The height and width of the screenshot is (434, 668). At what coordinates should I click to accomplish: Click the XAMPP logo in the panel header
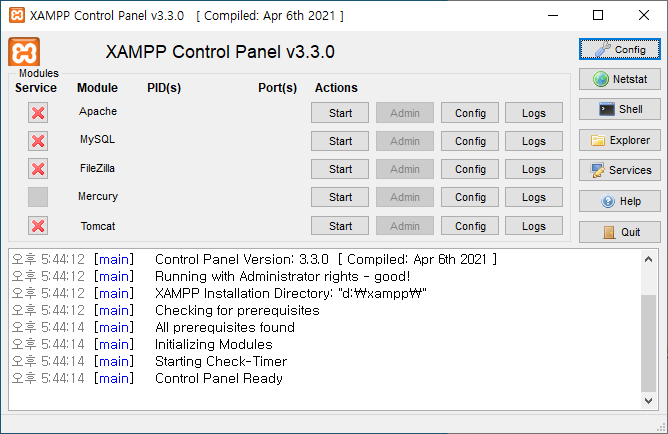24,52
